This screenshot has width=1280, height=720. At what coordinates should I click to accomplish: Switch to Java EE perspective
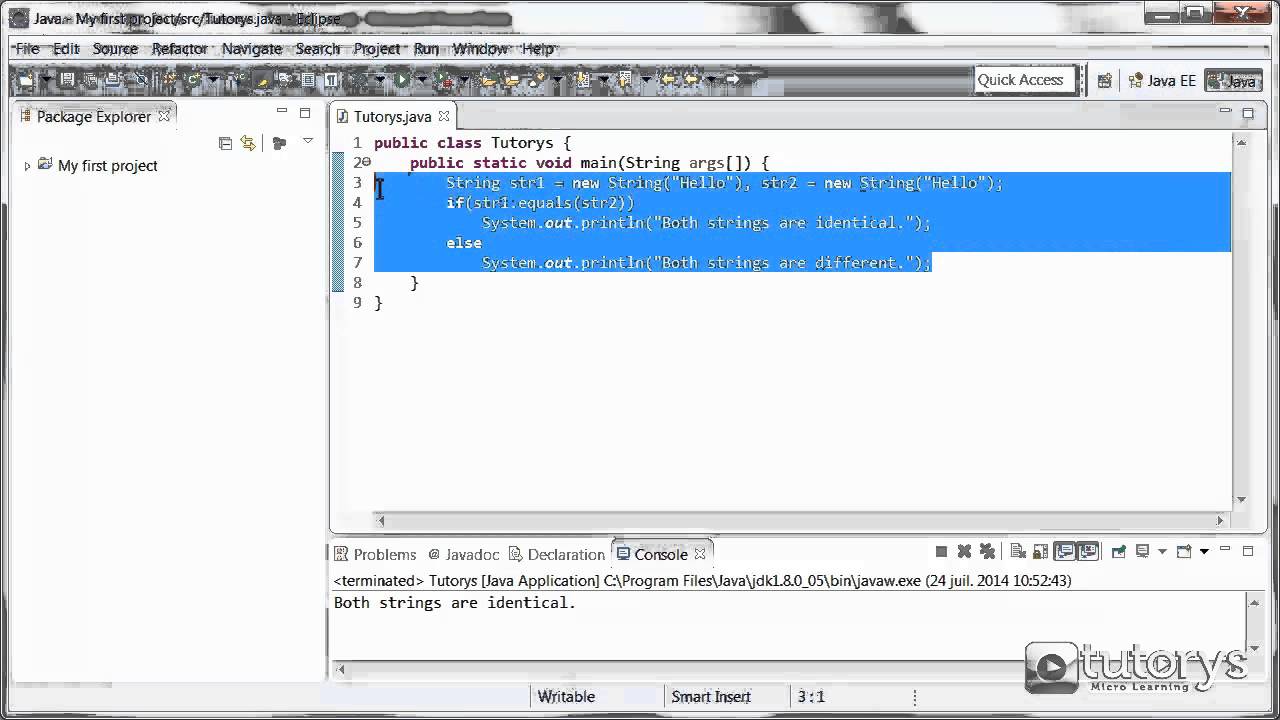click(1161, 81)
